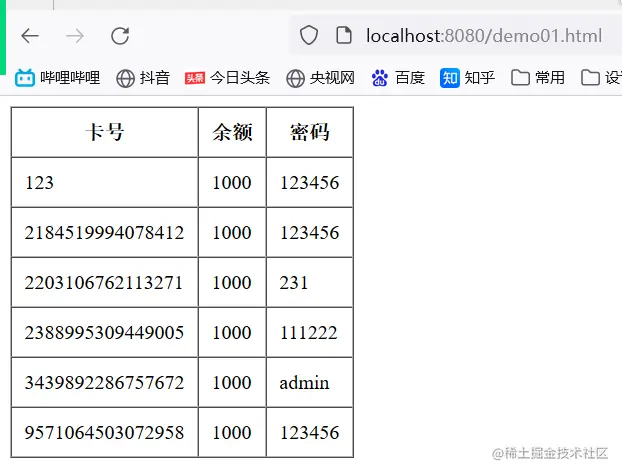
Task: Click balance 1000 in row 9571064503072958
Action: (232, 432)
